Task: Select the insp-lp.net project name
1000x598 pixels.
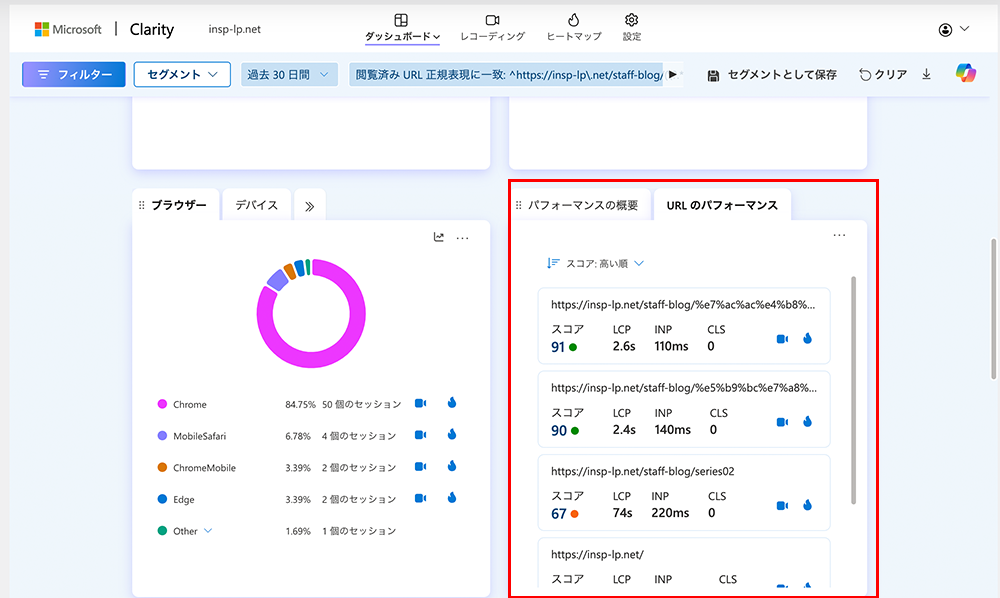Action: [x=234, y=29]
